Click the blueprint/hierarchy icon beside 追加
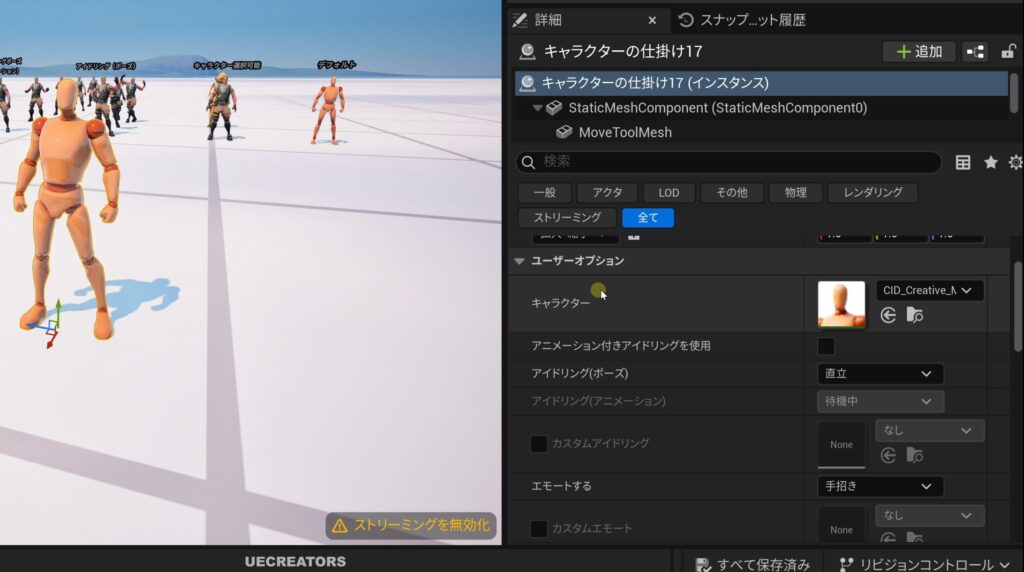 975,52
